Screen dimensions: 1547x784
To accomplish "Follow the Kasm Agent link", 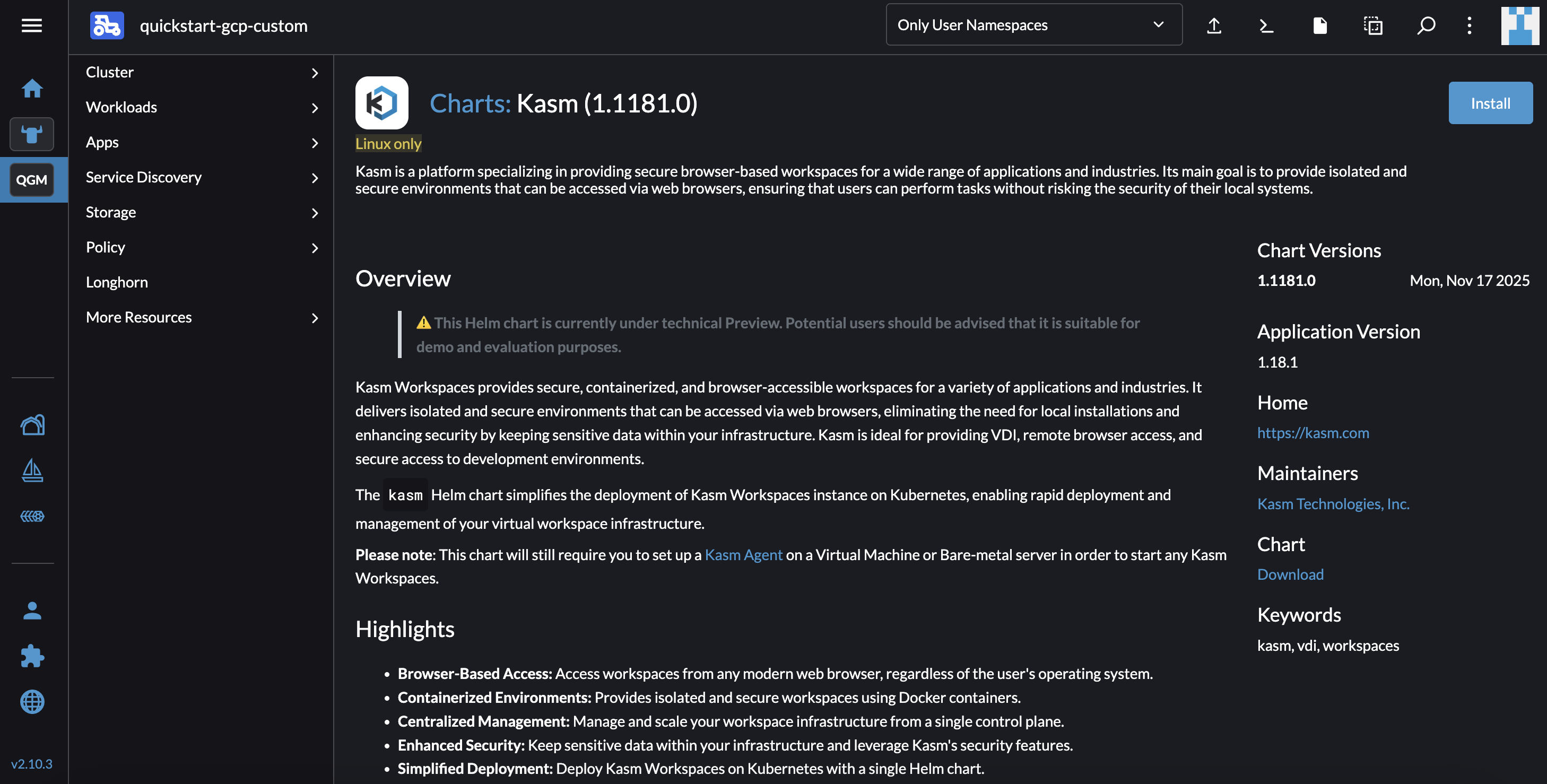I will click(743, 555).
